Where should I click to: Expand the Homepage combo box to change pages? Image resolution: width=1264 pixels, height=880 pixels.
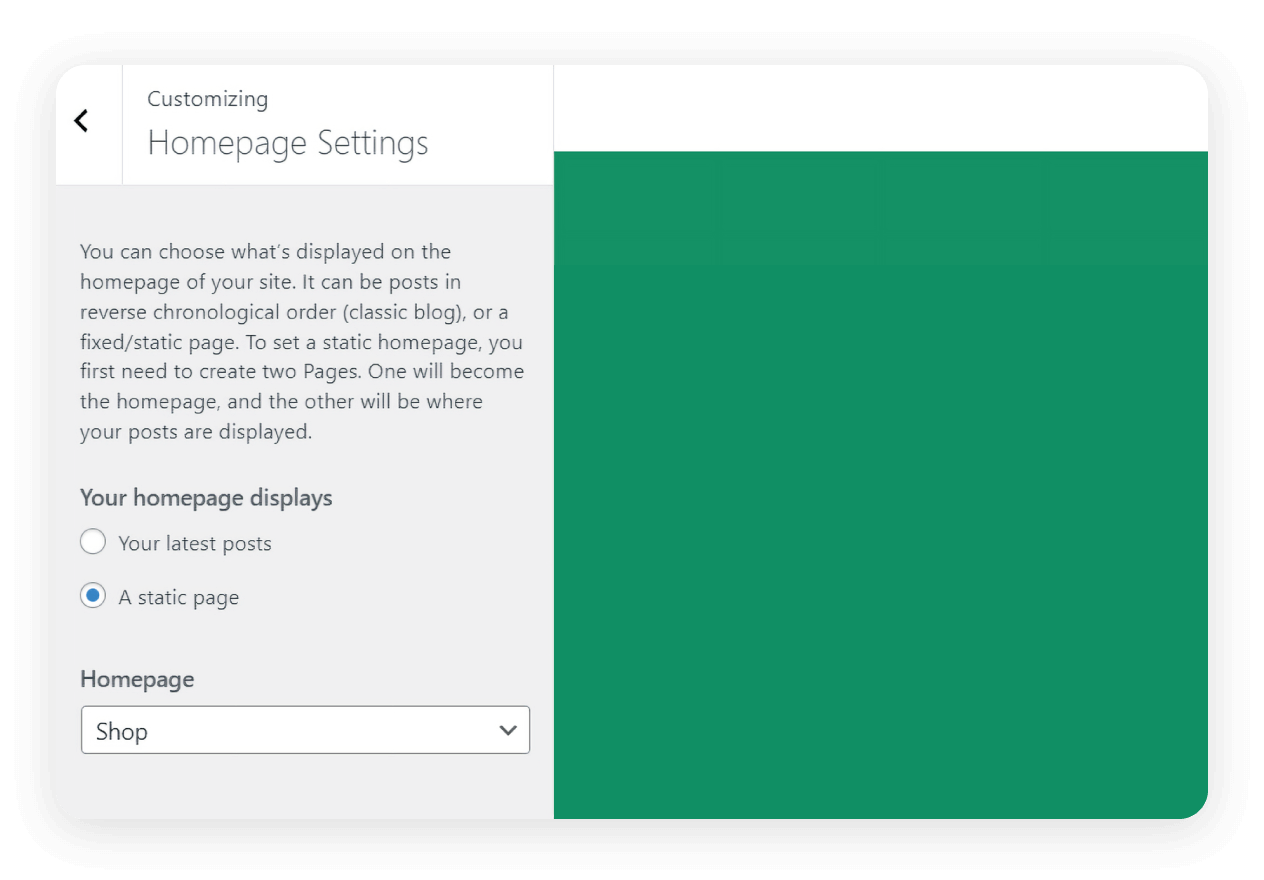point(305,731)
